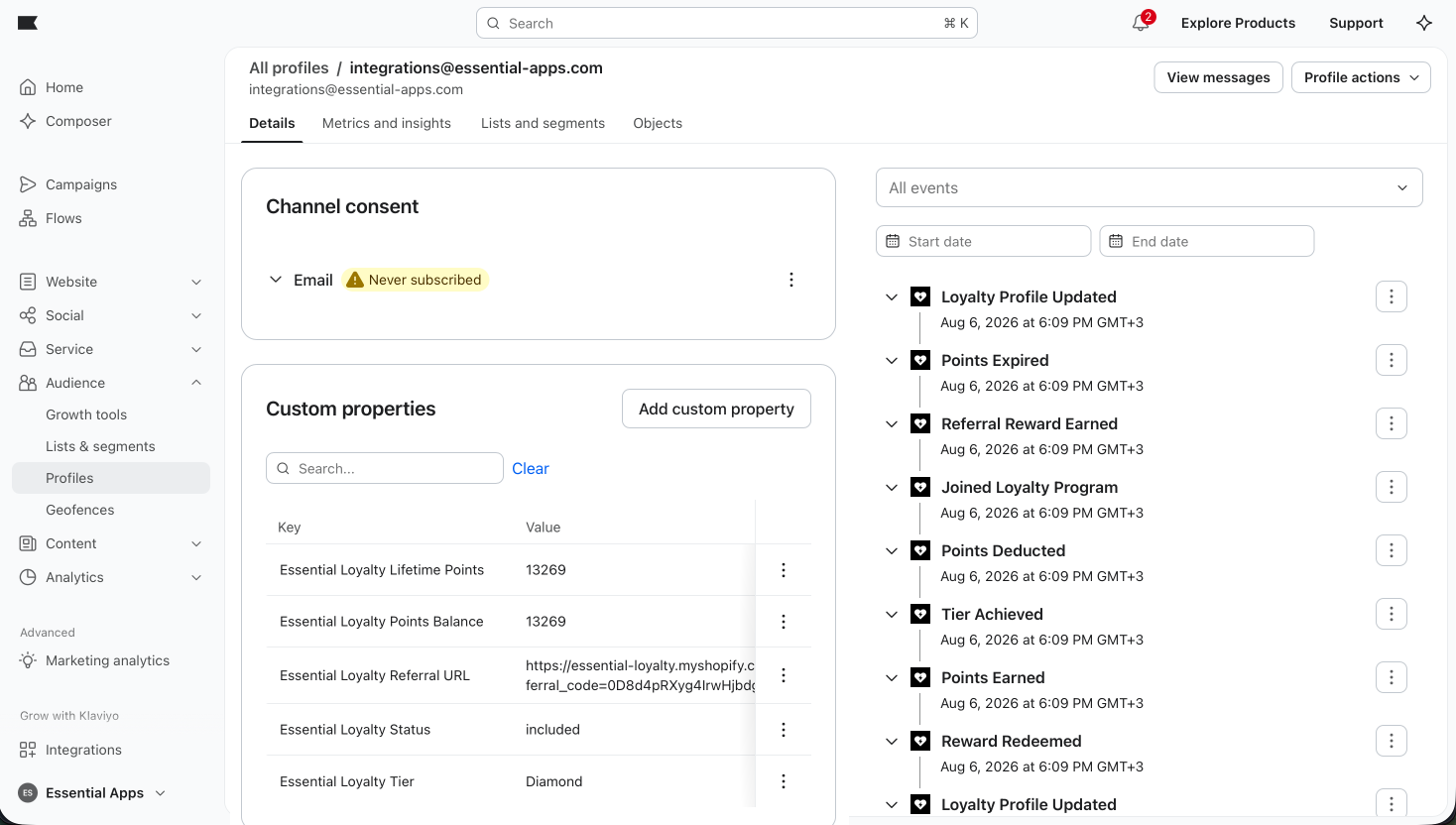
Task: Click View messages button
Action: point(1218,77)
